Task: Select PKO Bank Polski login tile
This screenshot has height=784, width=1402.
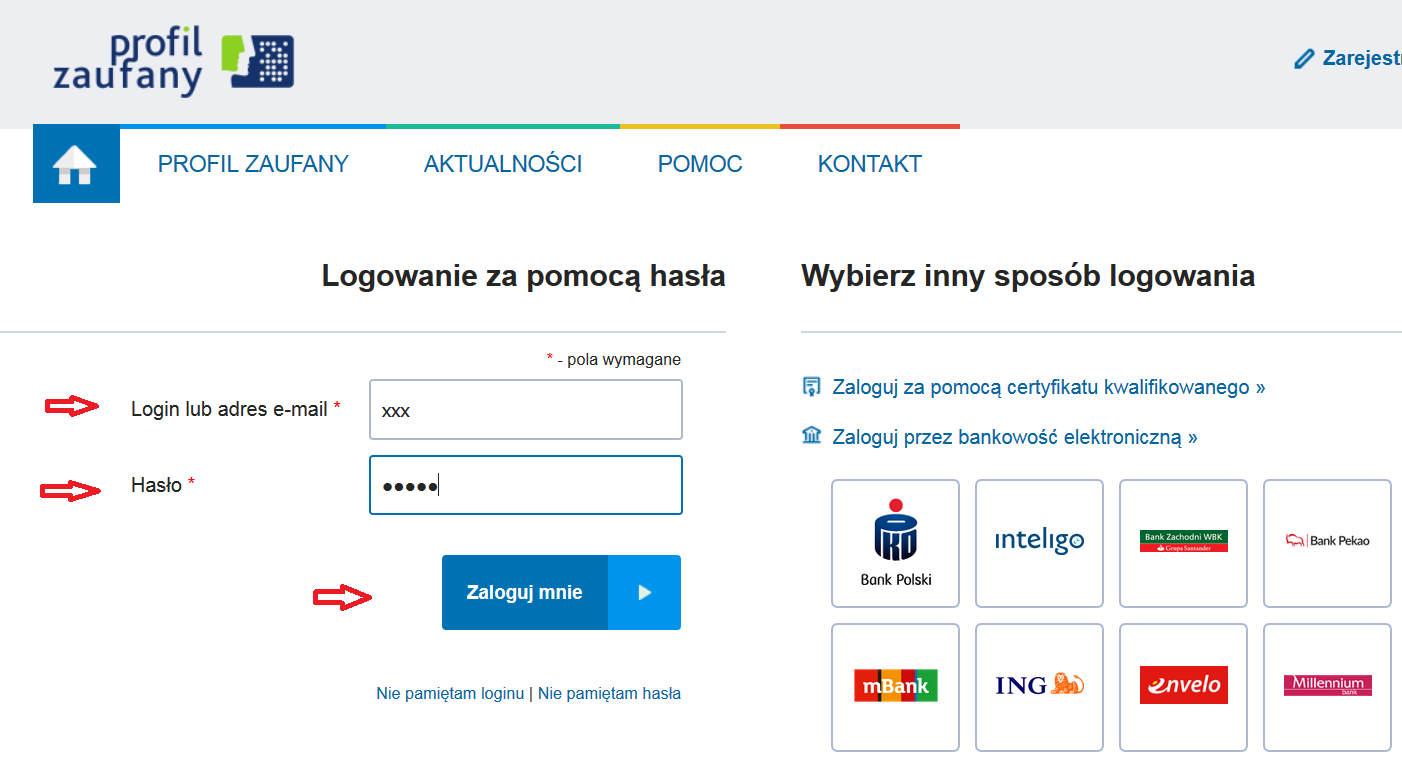Action: (895, 543)
